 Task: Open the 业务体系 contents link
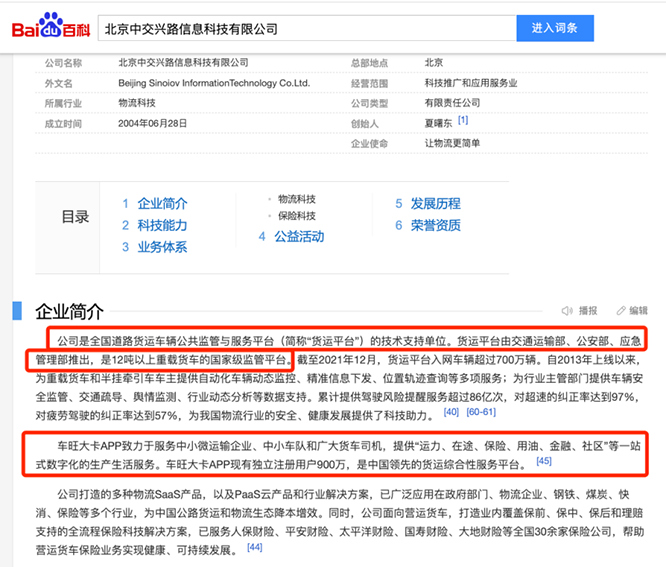tap(162, 247)
